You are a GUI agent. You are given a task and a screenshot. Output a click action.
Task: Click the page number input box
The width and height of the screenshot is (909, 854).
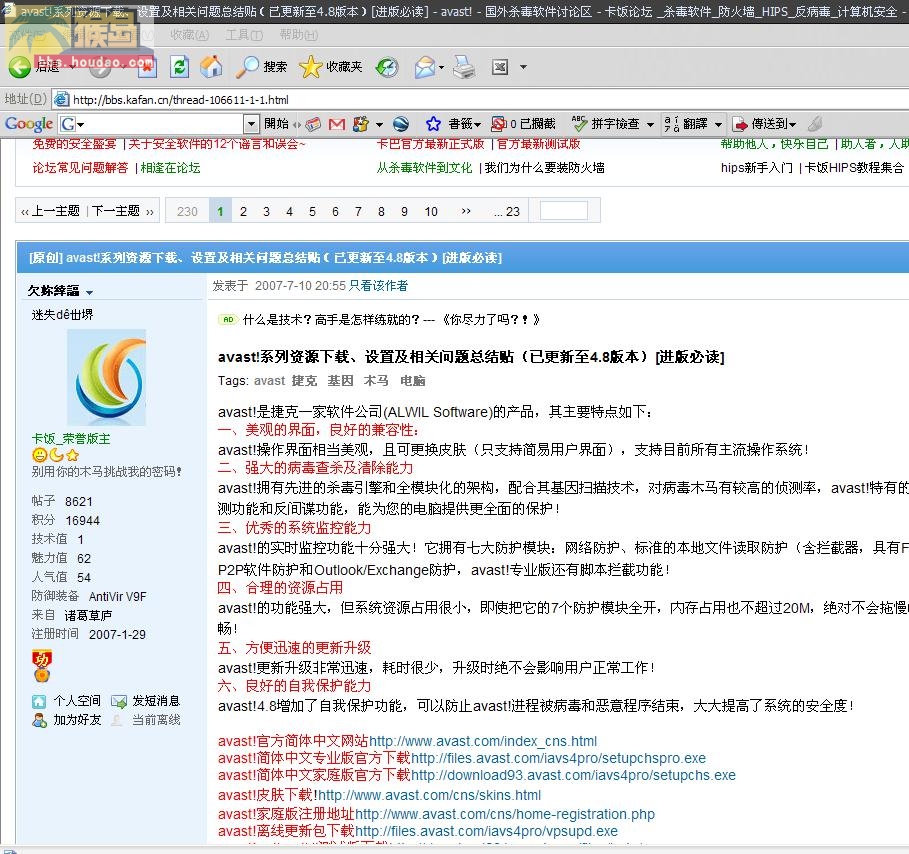(563, 210)
